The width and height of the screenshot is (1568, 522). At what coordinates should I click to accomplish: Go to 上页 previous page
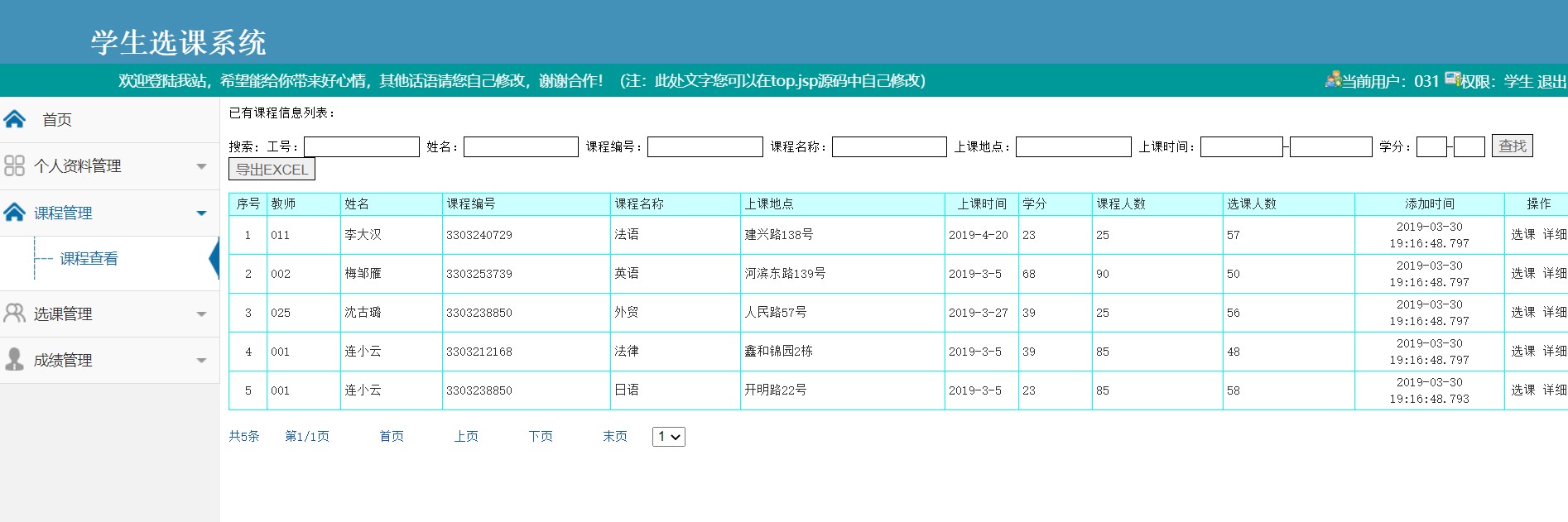point(466,436)
